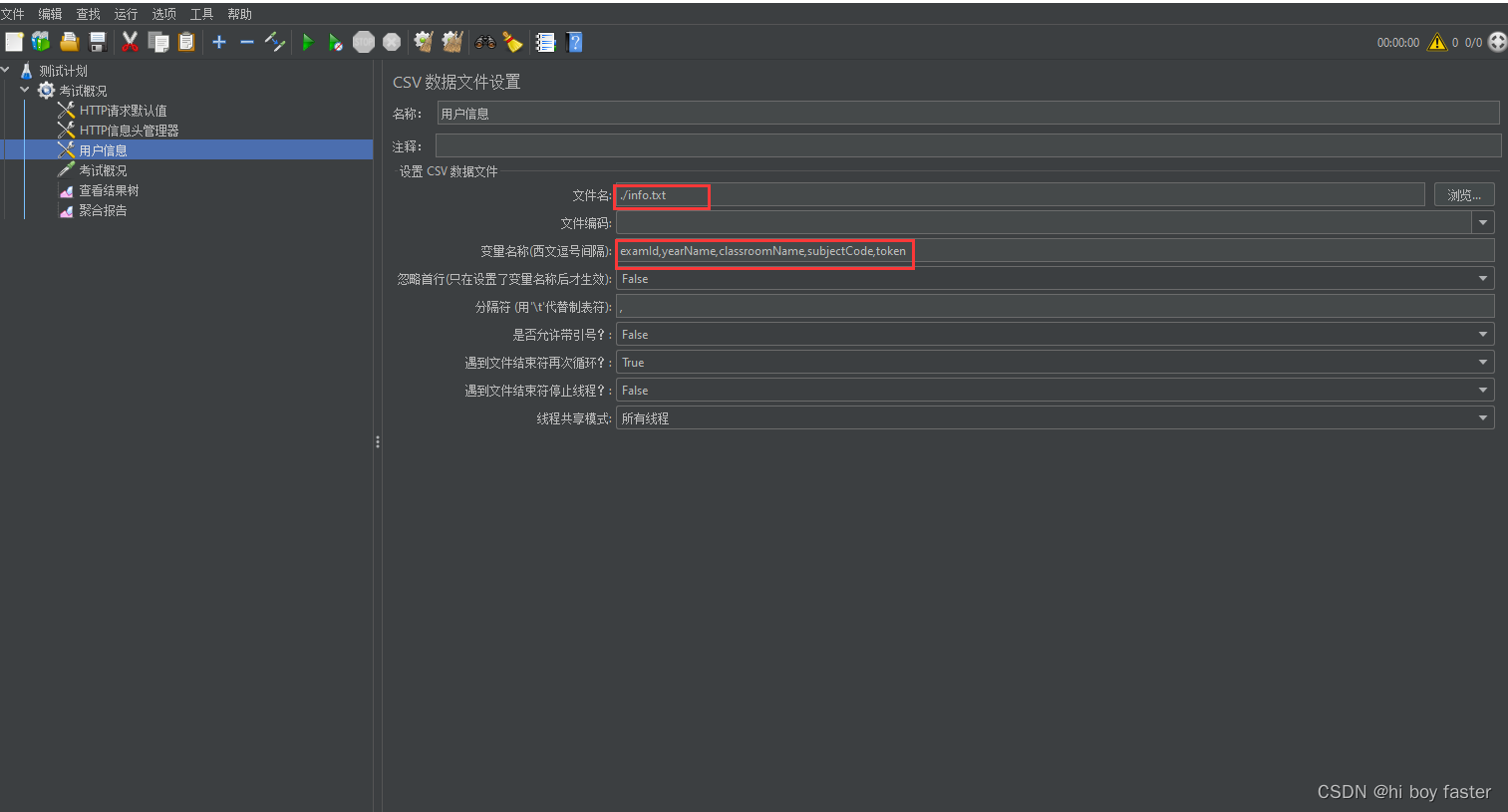Click the running threads status icon
The width and height of the screenshot is (1508, 812).
(x=1497, y=42)
